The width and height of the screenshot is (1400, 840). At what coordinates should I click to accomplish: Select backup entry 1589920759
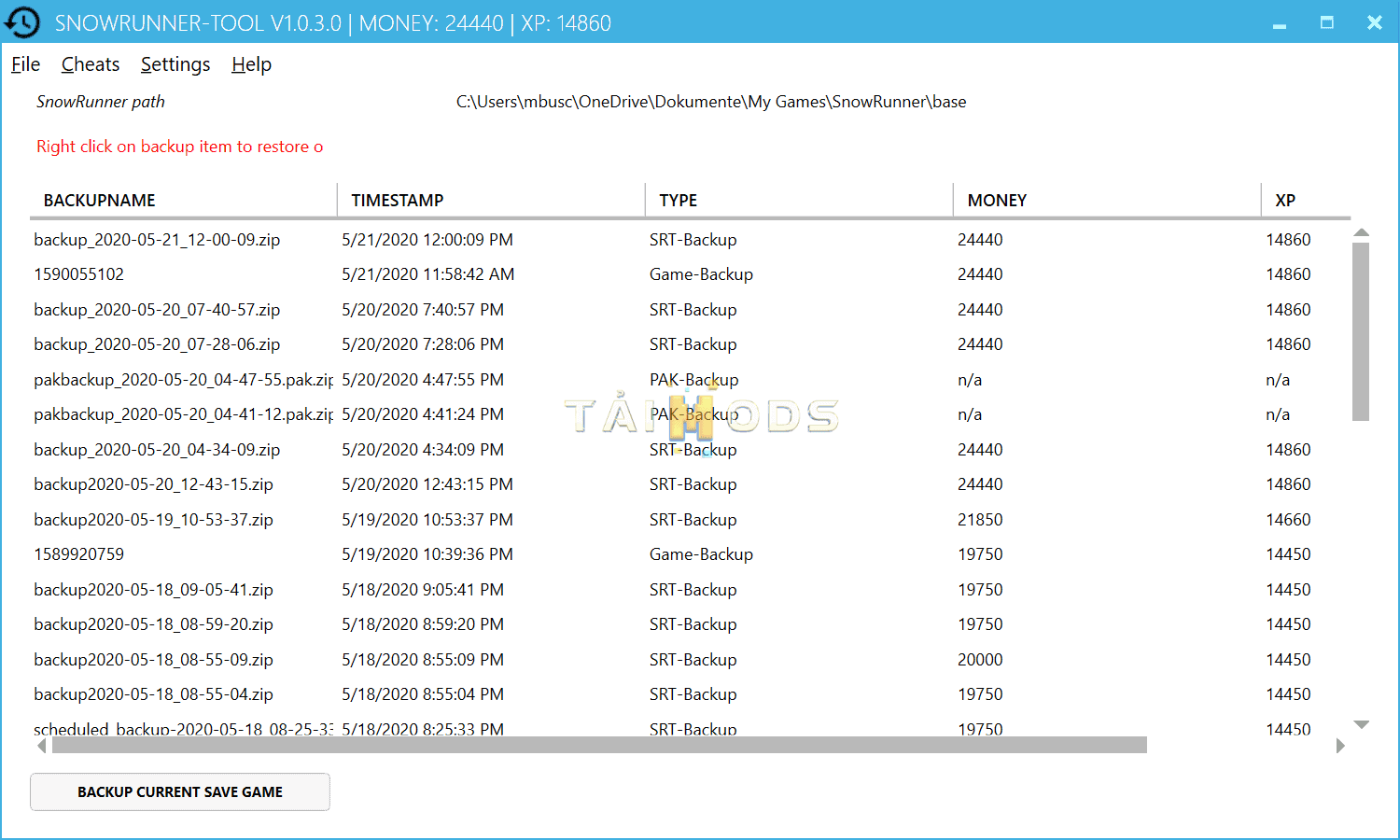[691, 554]
